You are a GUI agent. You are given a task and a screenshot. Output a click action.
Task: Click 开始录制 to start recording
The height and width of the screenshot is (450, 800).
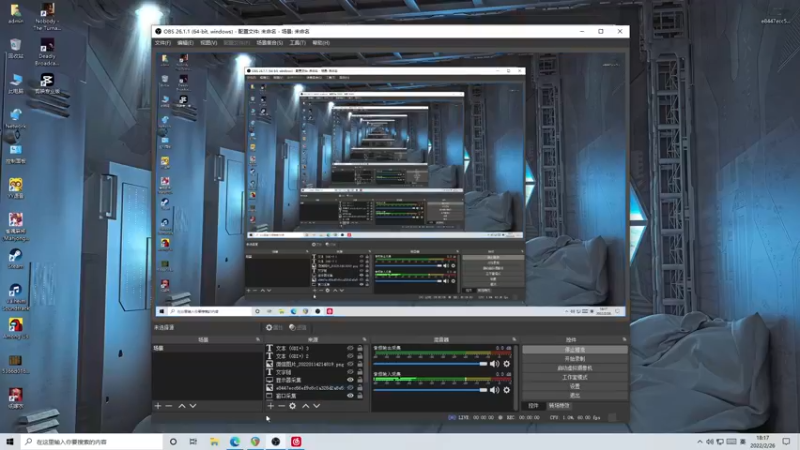(x=575, y=359)
